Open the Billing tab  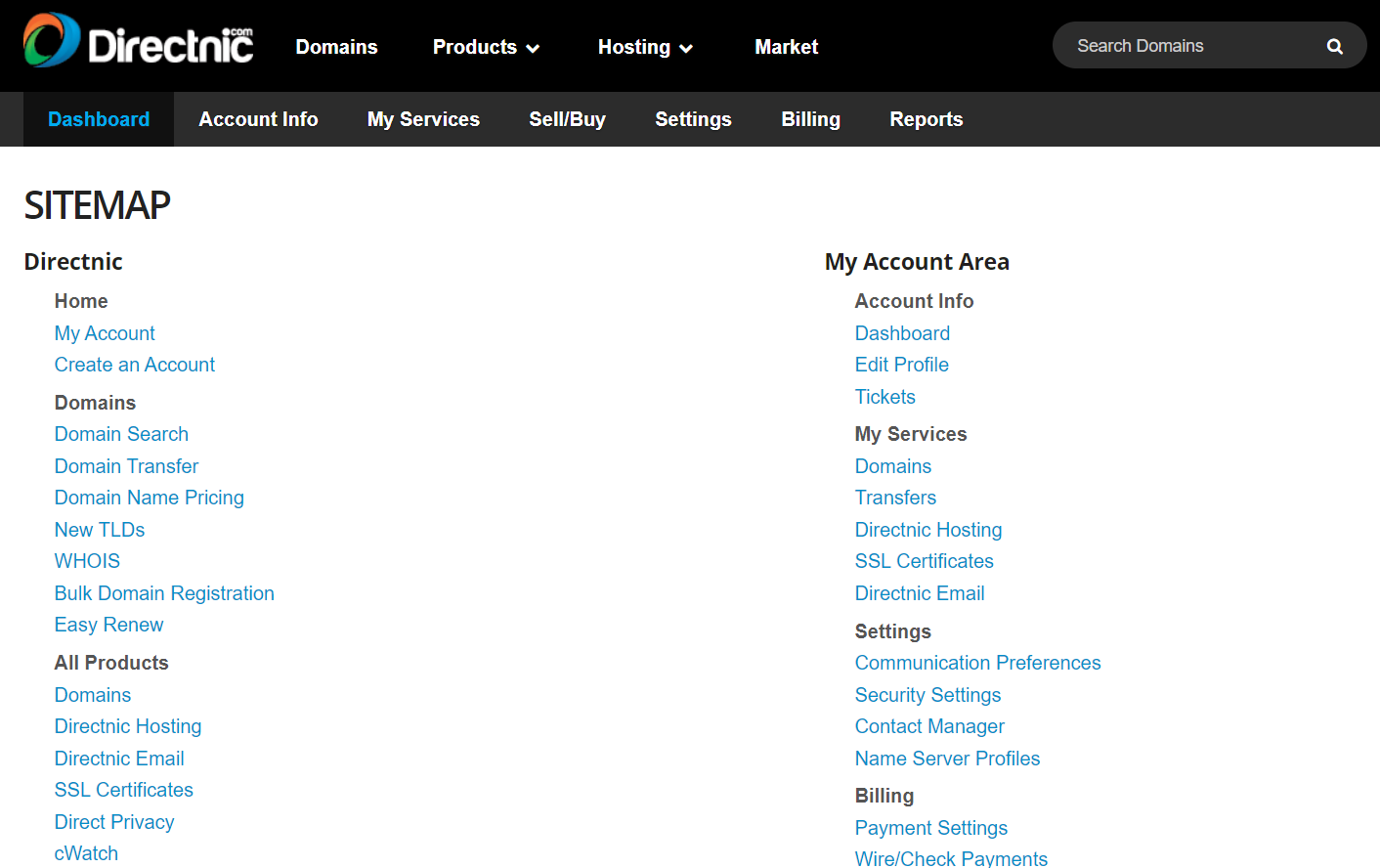click(810, 119)
